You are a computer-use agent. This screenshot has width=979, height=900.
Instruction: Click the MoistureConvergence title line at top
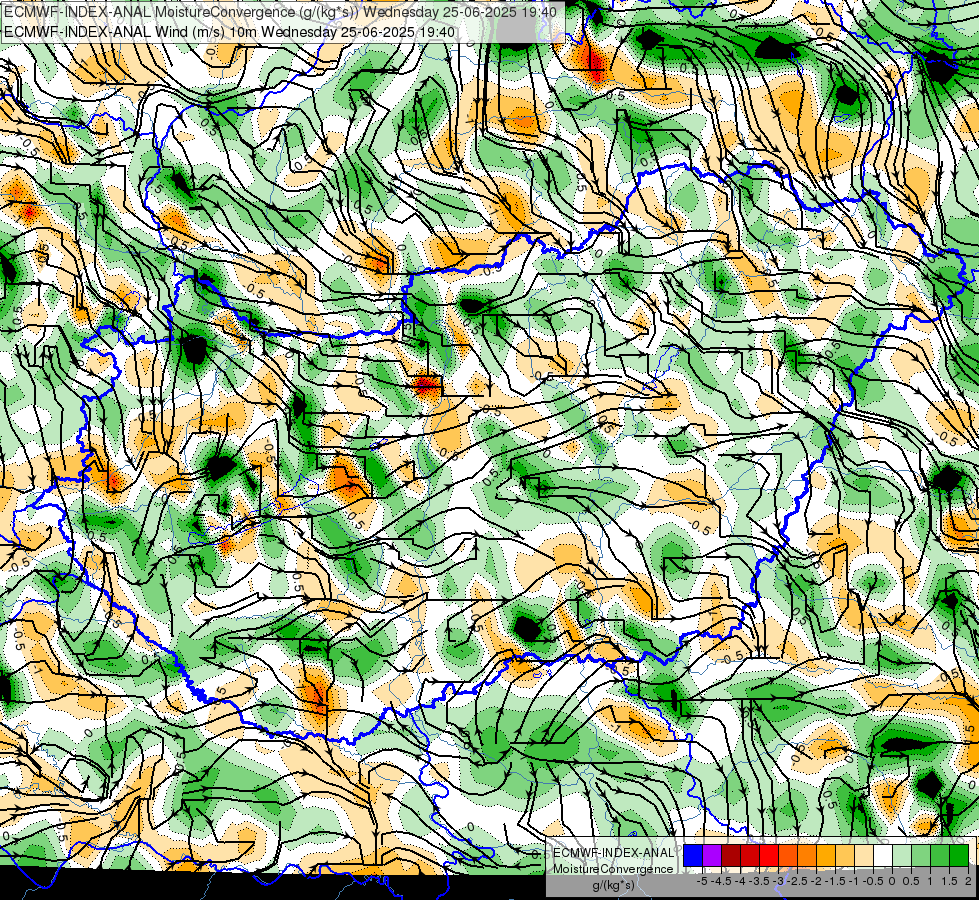point(281,12)
